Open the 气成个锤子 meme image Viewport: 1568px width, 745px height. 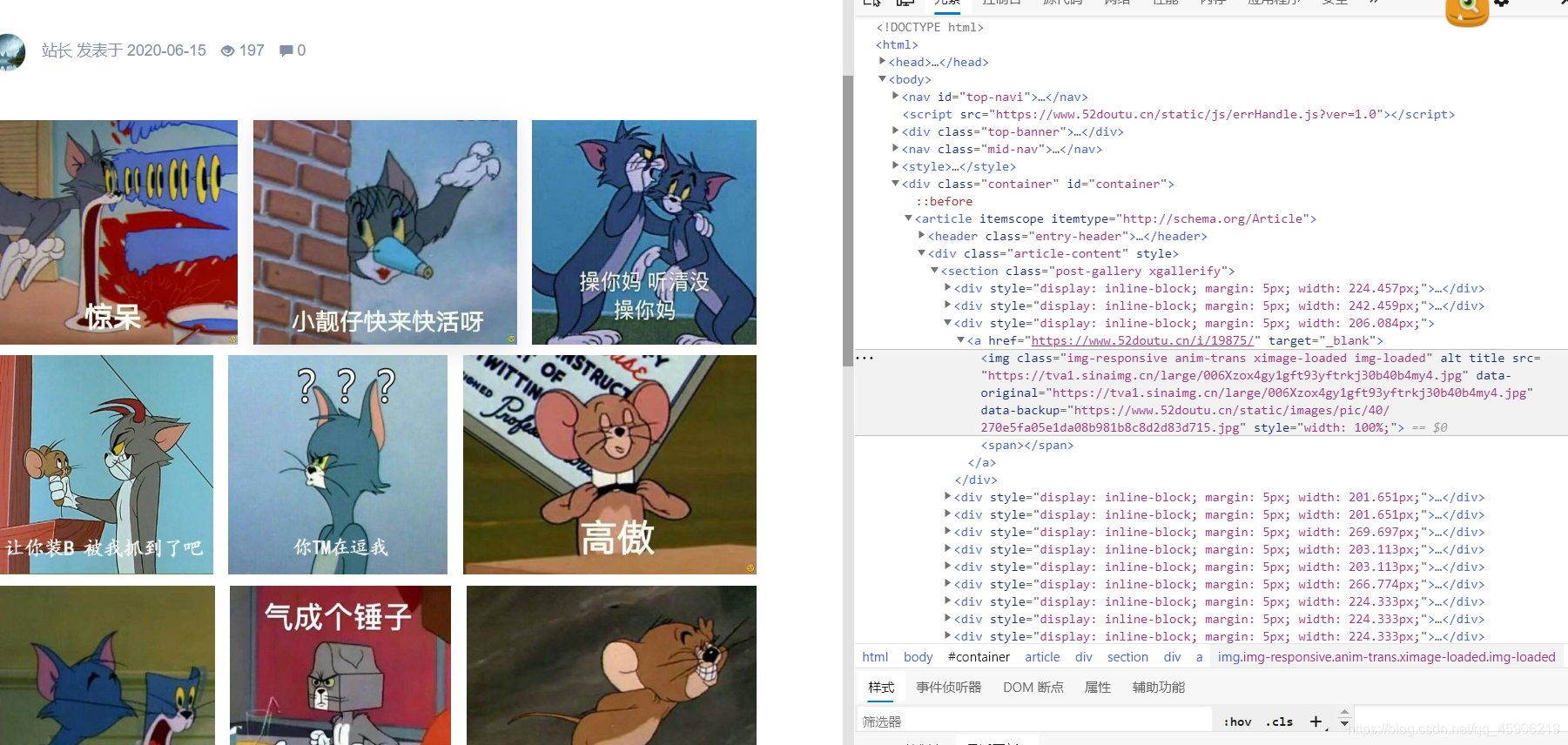point(340,665)
